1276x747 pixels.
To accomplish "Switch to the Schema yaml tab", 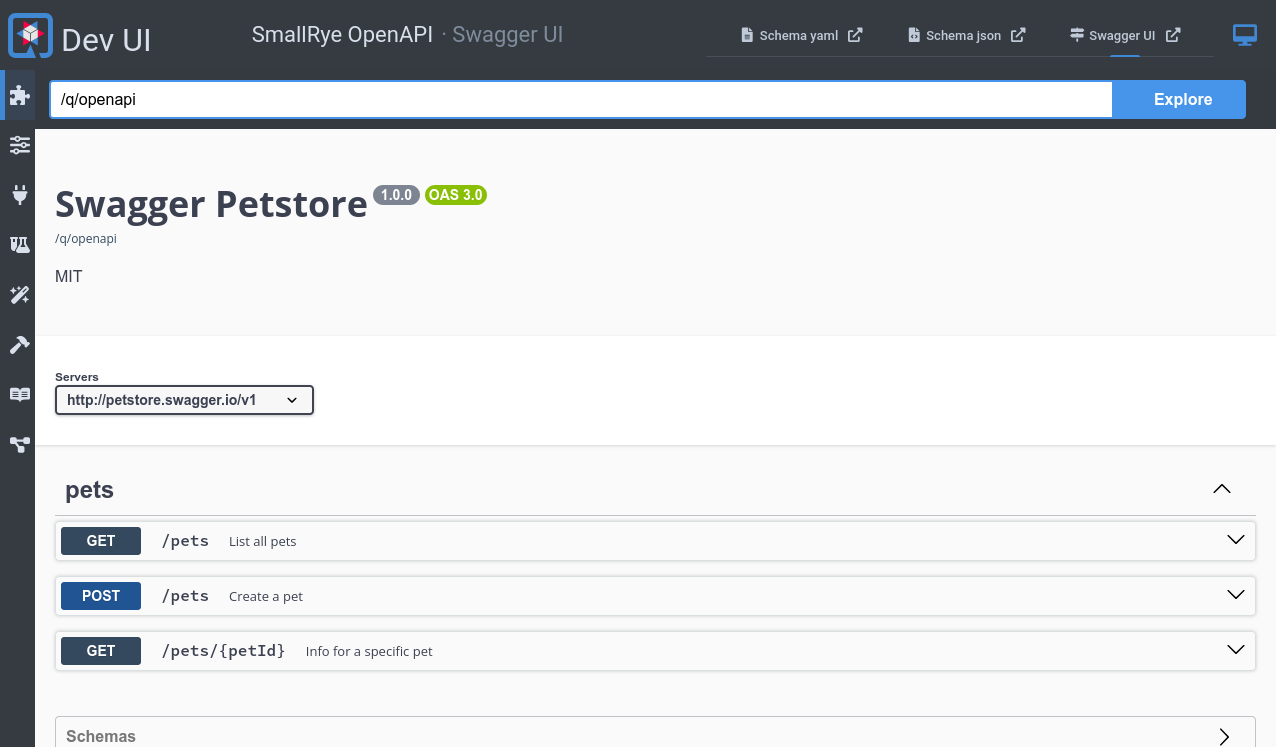I will pos(801,35).
